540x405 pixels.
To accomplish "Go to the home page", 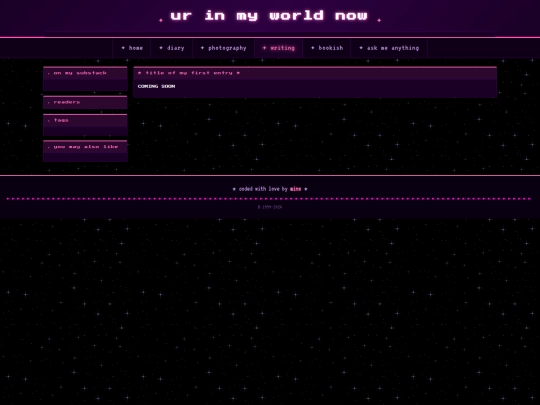I will (132, 48).
